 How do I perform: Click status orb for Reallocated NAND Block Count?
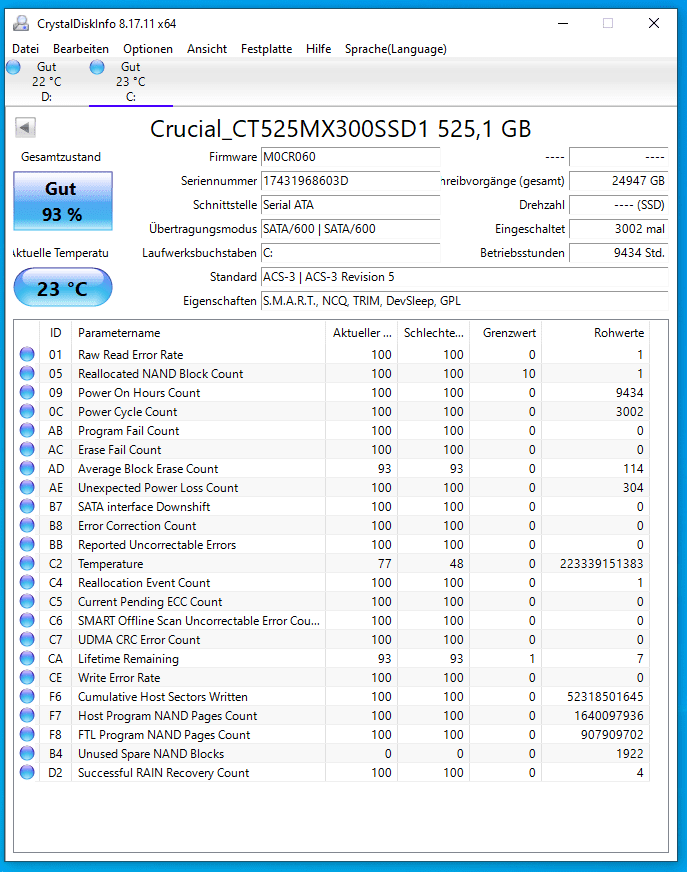tap(27, 373)
